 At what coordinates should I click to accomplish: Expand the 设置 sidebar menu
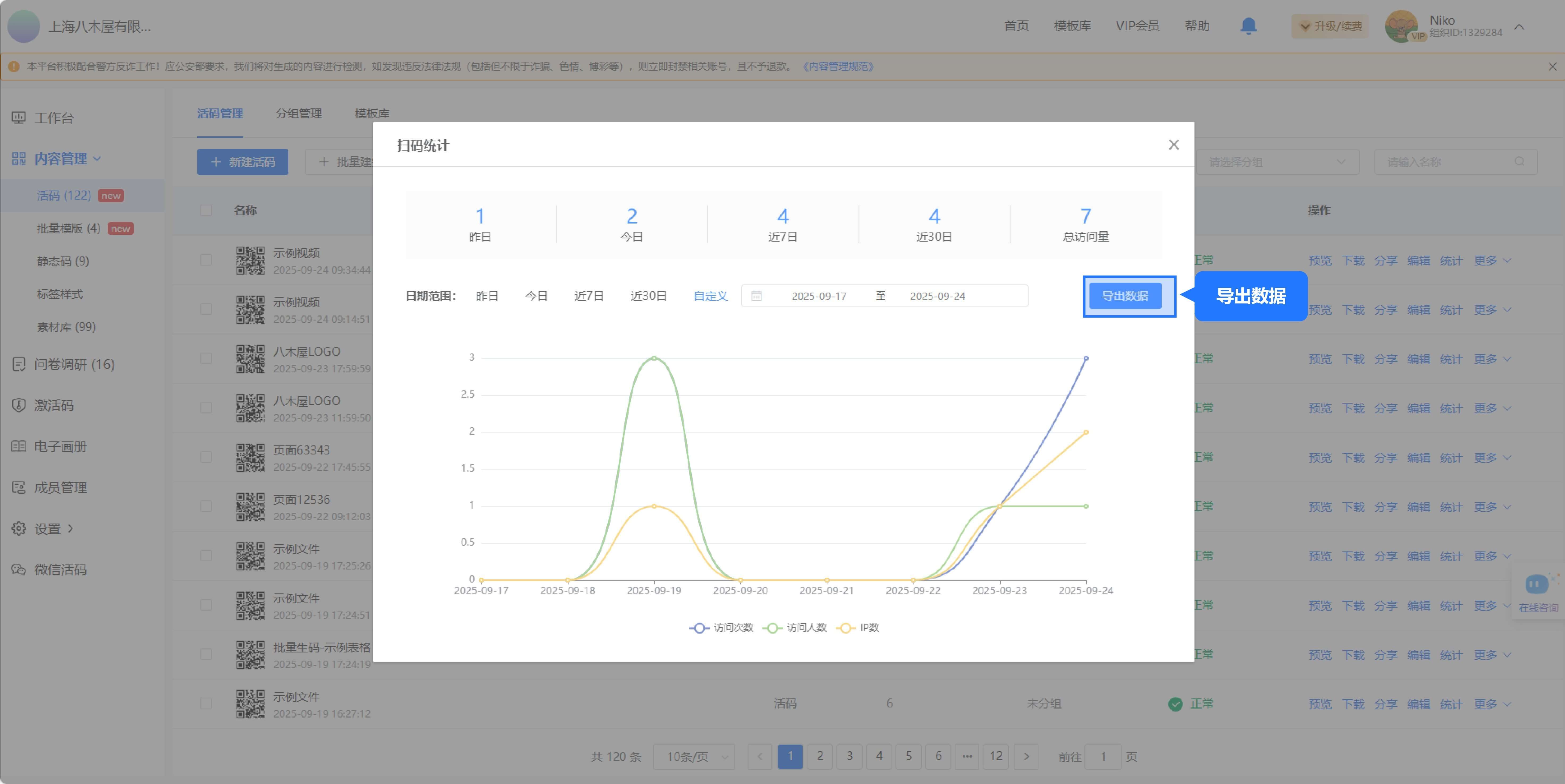click(x=70, y=528)
